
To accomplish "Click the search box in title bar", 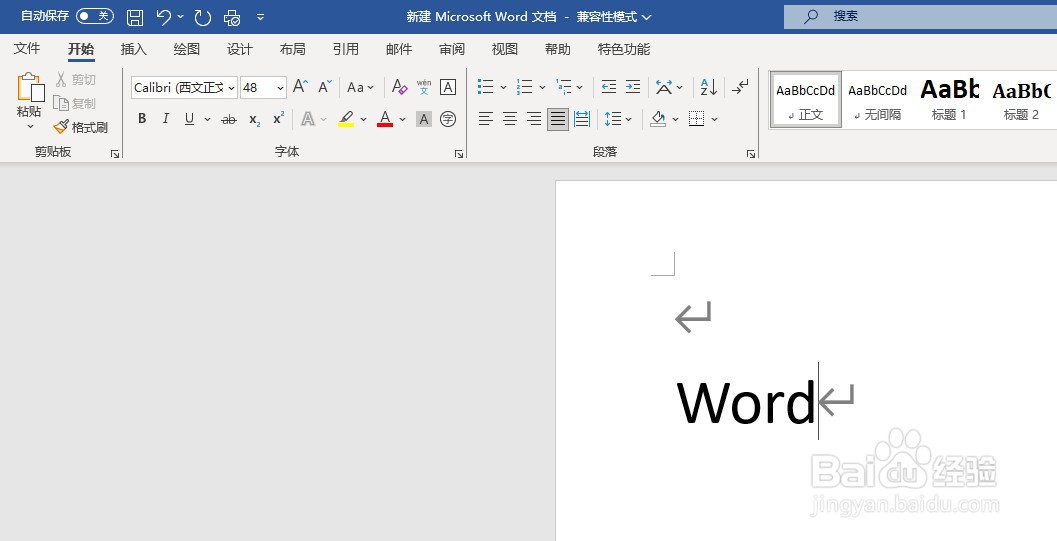I will (920, 16).
